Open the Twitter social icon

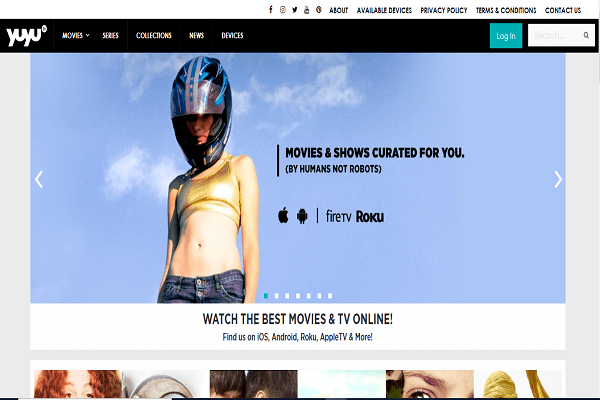pos(294,10)
